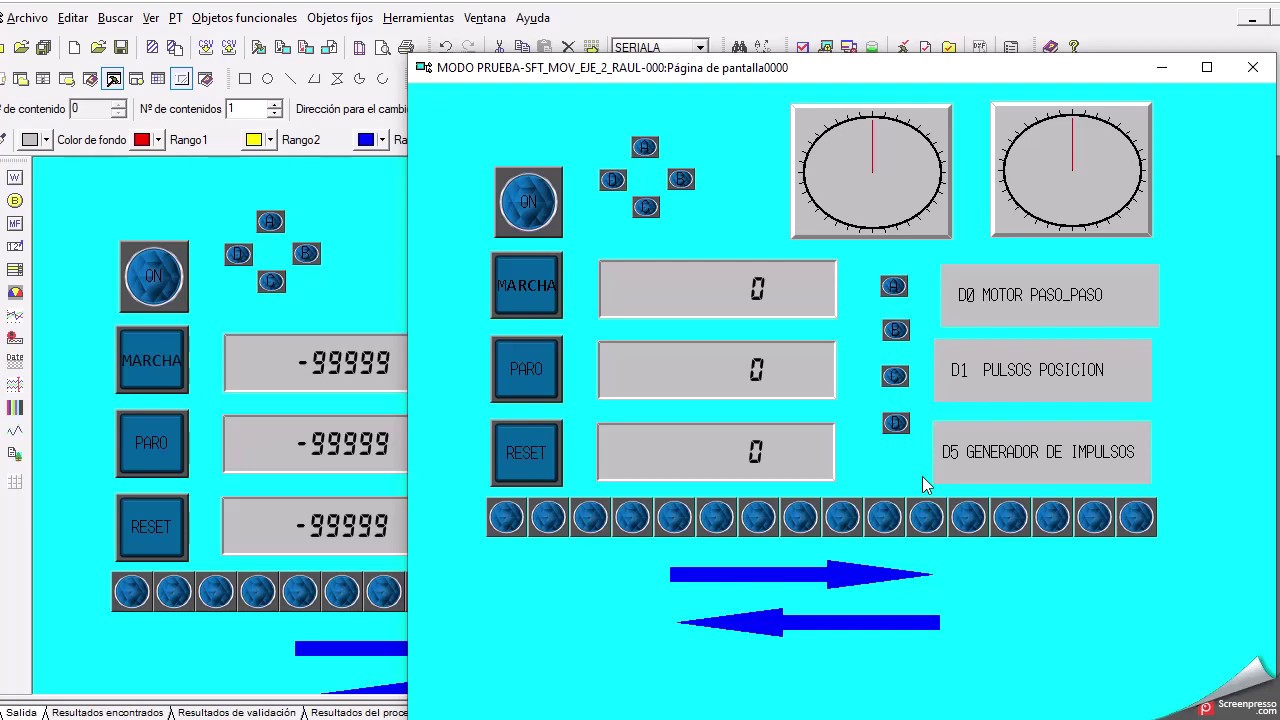Click the W word button tool
1280x720 pixels.
[15, 177]
